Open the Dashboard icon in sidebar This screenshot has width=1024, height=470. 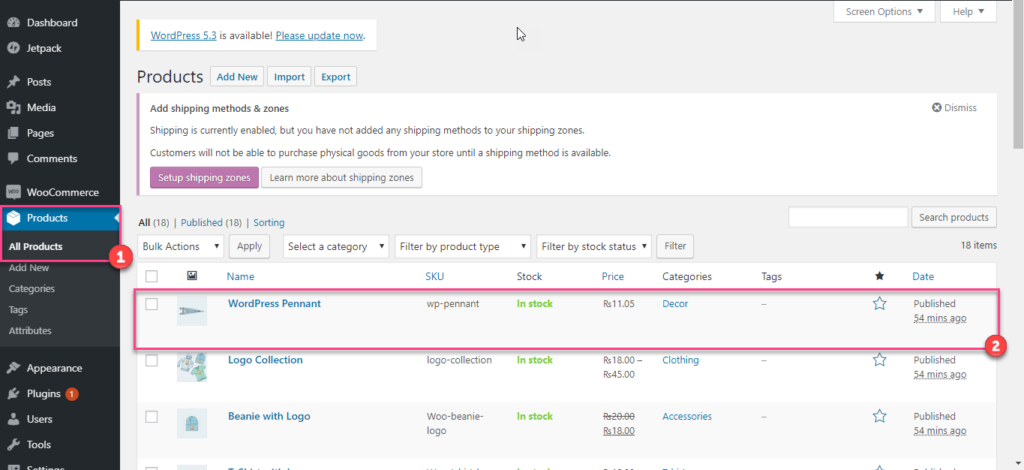[13, 23]
